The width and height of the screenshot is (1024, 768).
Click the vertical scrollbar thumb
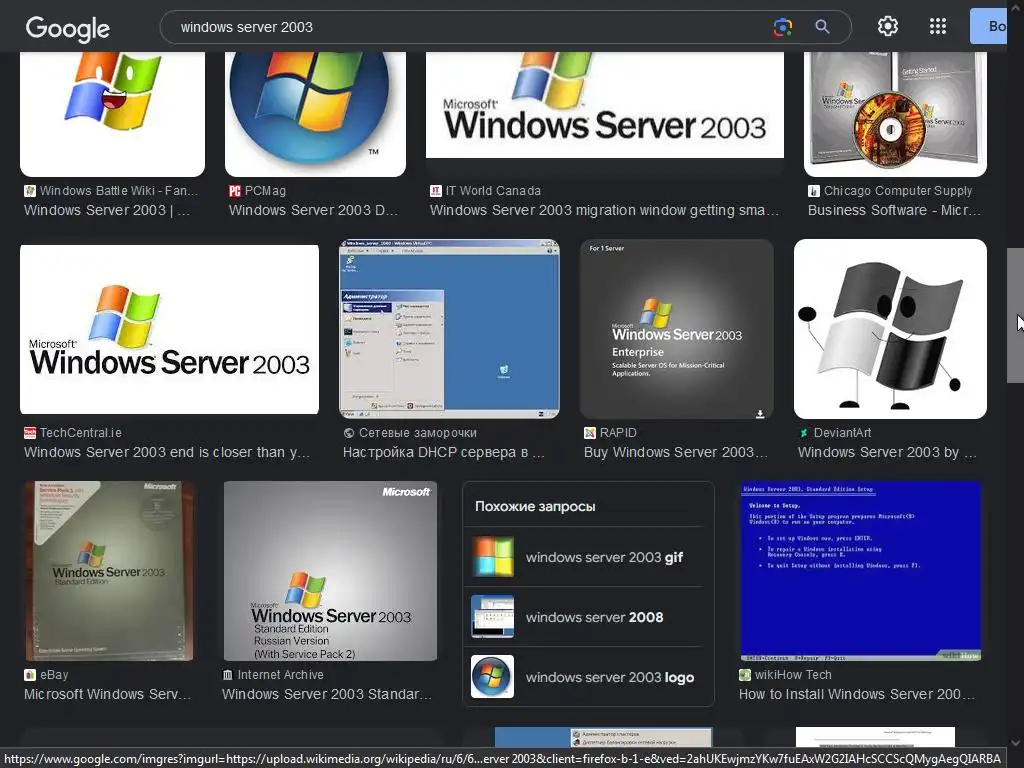point(1015,315)
